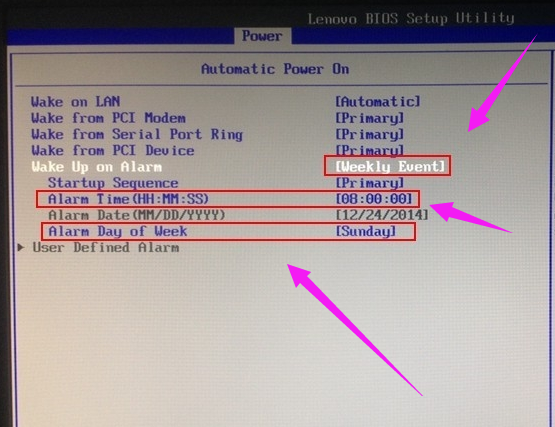Open the Sunday day-of-week selector

[x=366, y=232]
